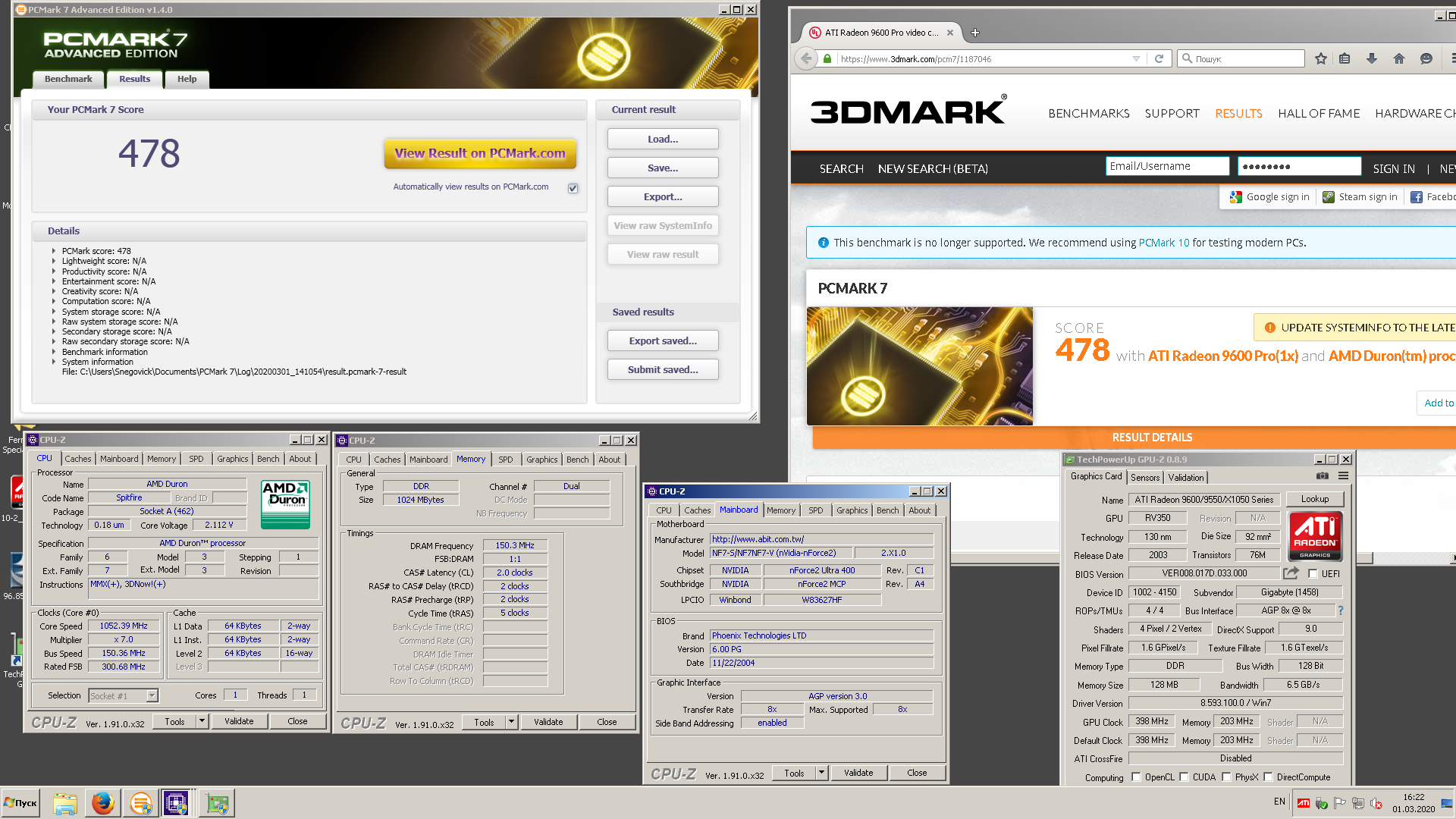This screenshot has height=819, width=1456.
Task: Expand Productivity score detail row
Action: pos(54,271)
